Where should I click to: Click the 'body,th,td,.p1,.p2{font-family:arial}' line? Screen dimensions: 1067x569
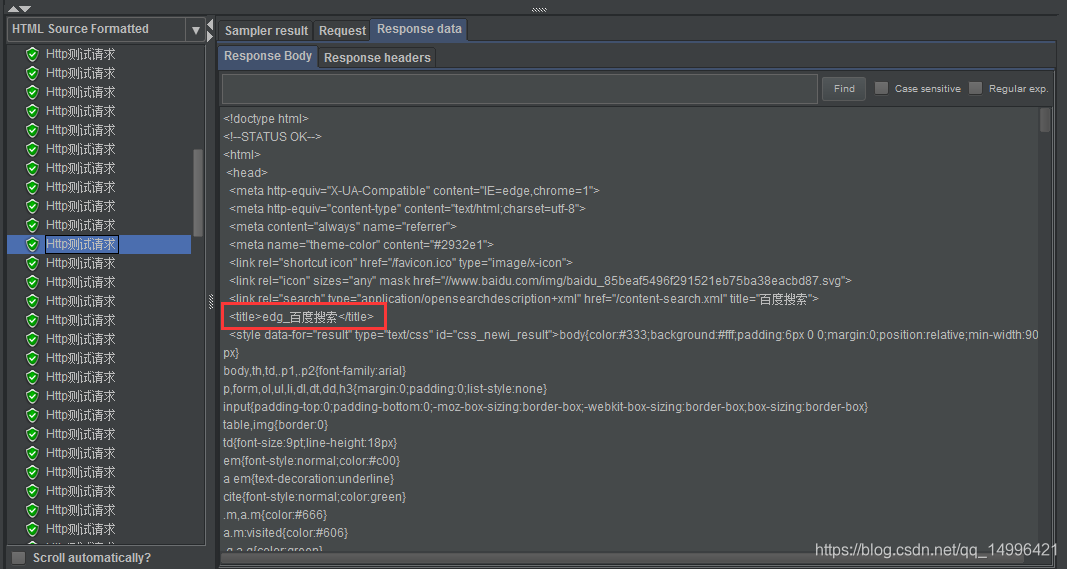[314, 371]
